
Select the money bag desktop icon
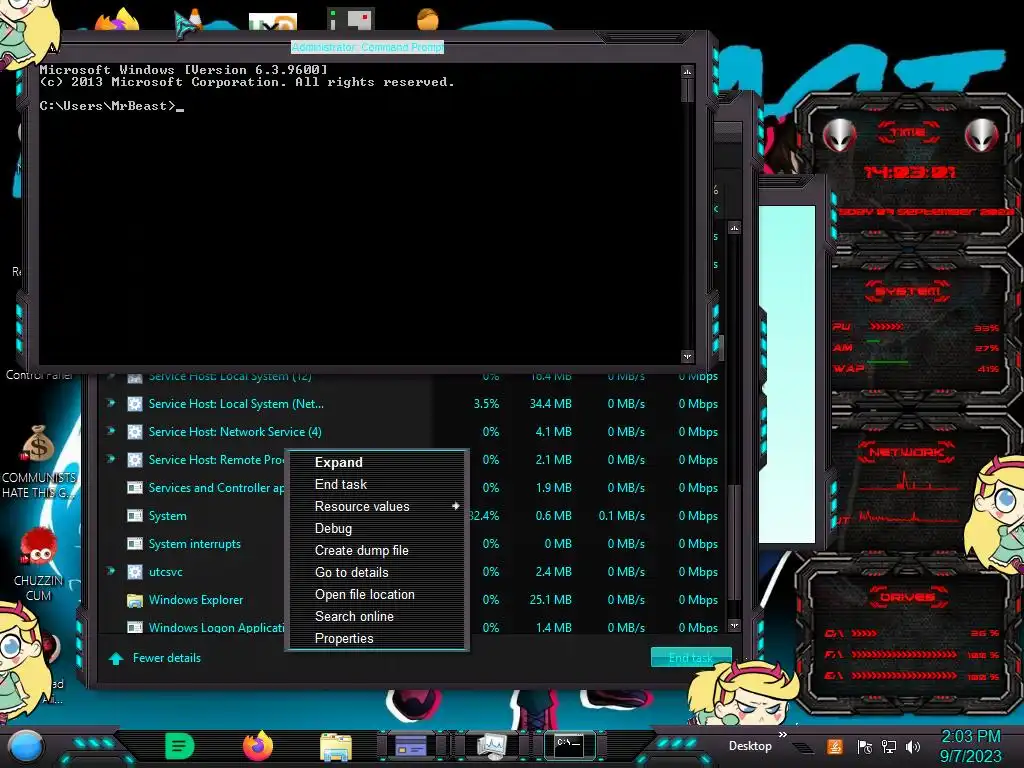coord(38,444)
